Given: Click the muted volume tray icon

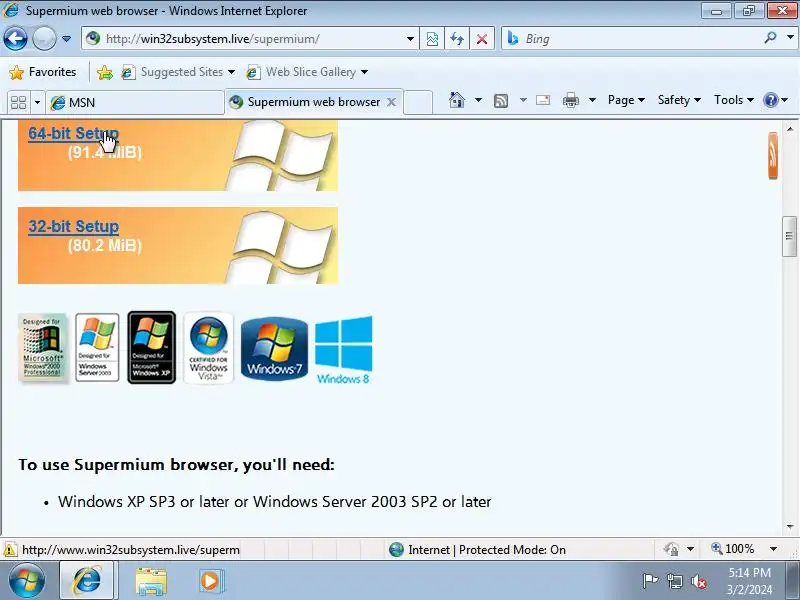Looking at the screenshot, I should pos(698,581).
